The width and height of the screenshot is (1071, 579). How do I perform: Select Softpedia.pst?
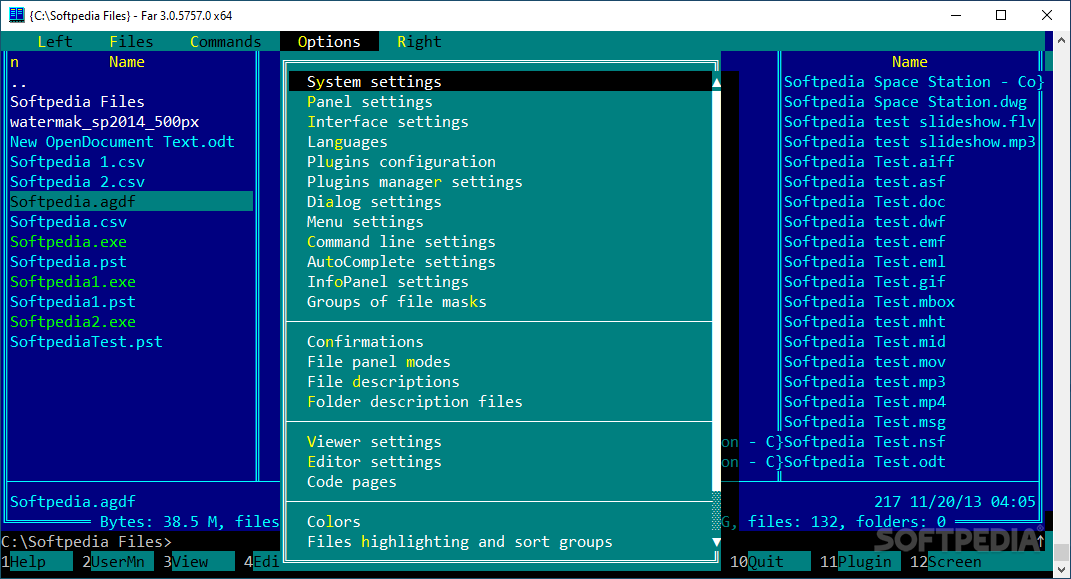68,262
